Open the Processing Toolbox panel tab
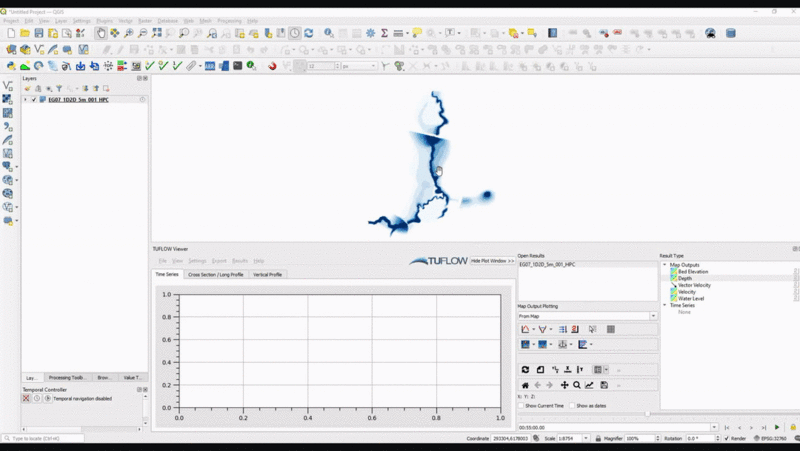The image size is (800, 451). [67, 378]
